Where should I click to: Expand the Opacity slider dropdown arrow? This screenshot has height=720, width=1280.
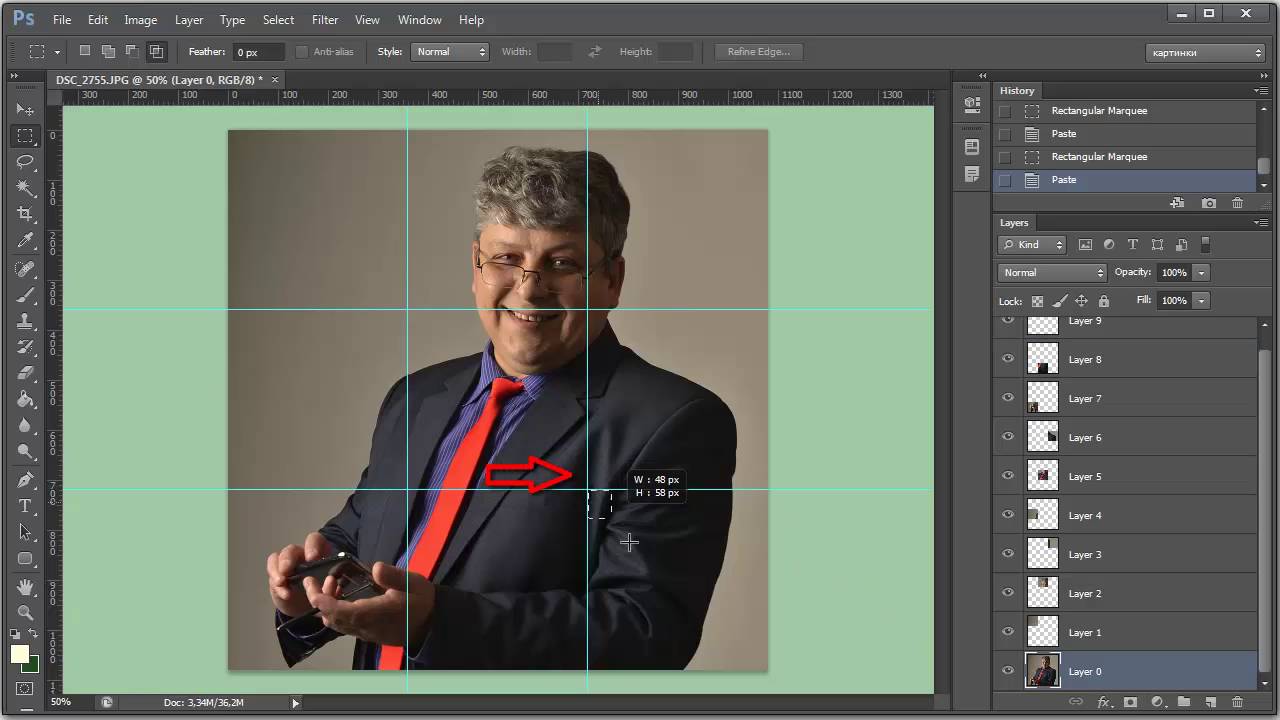click(x=1201, y=272)
